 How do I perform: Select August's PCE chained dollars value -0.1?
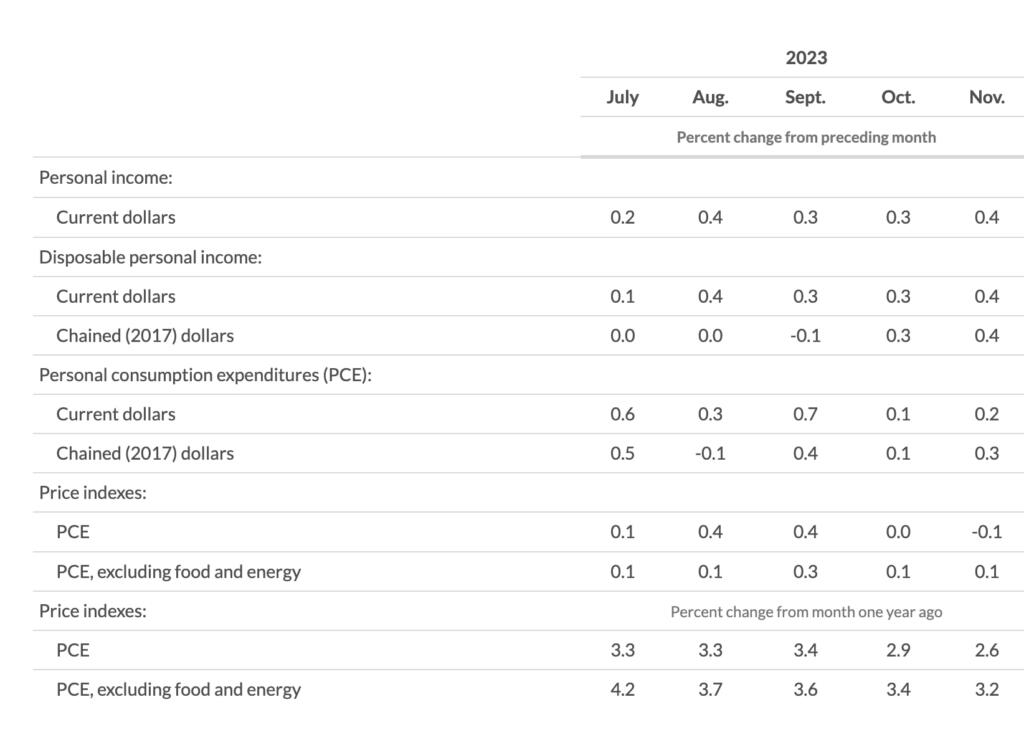pos(709,453)
